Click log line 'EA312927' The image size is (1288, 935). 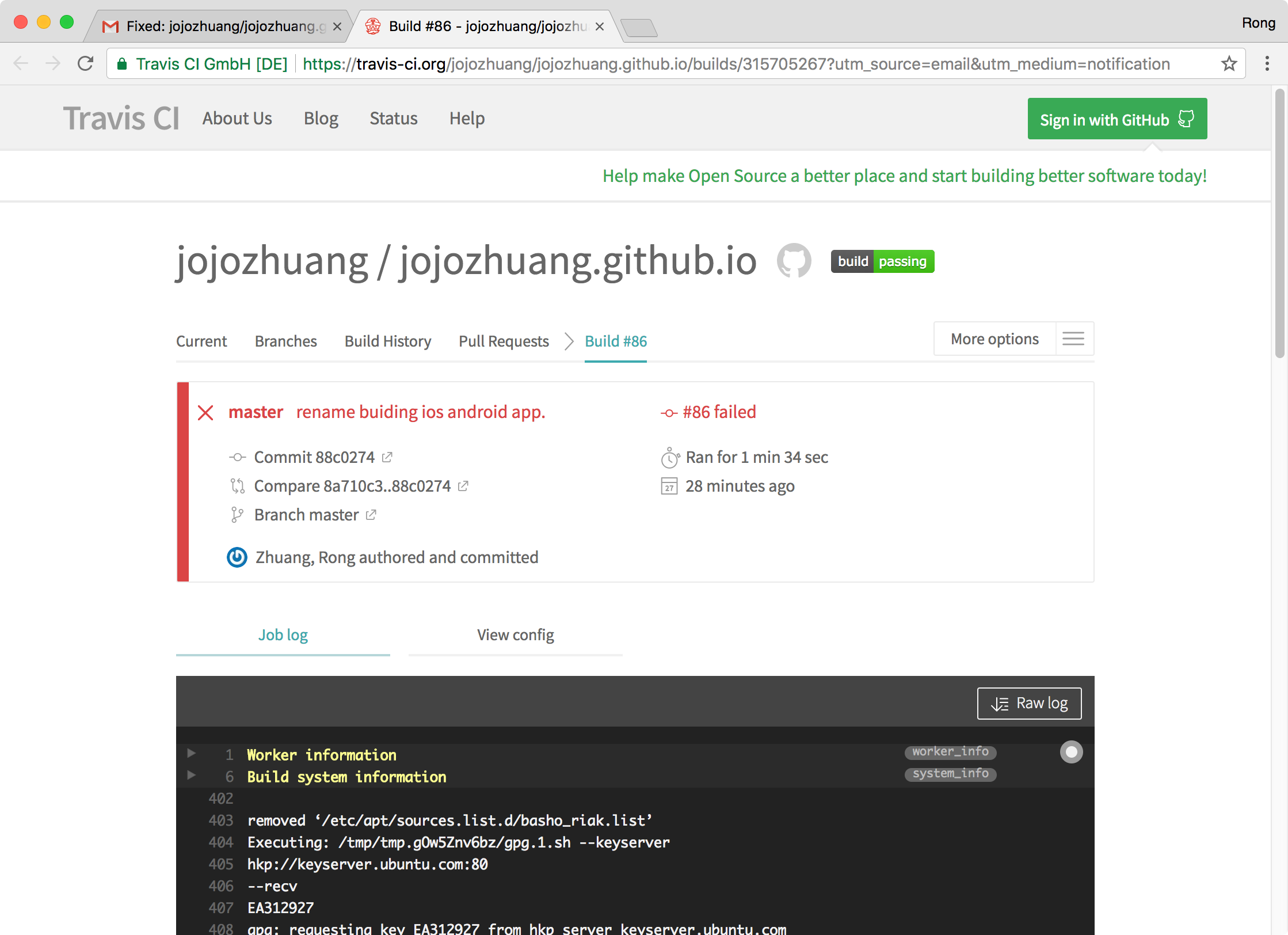281,908
